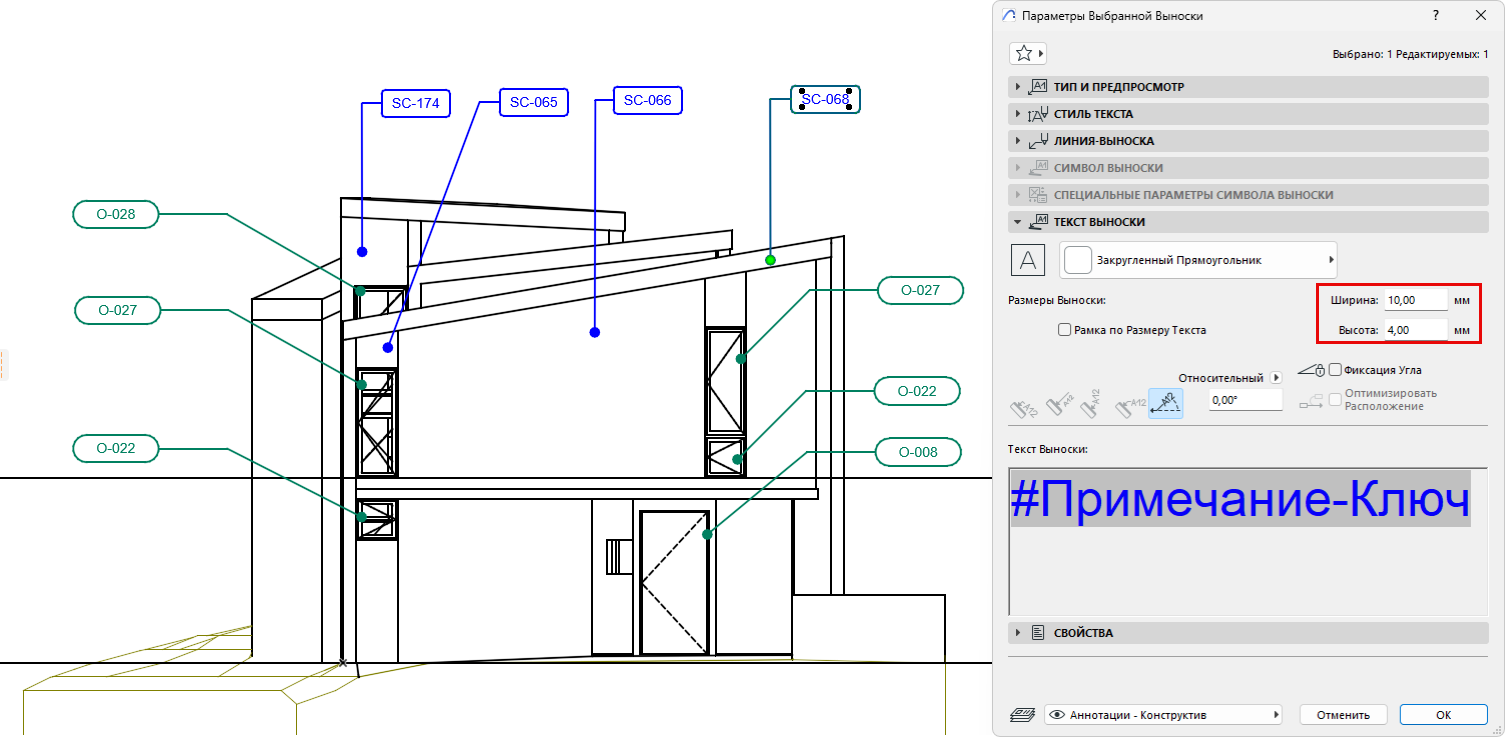Click the Properties section list icon

pos(1038,633)
